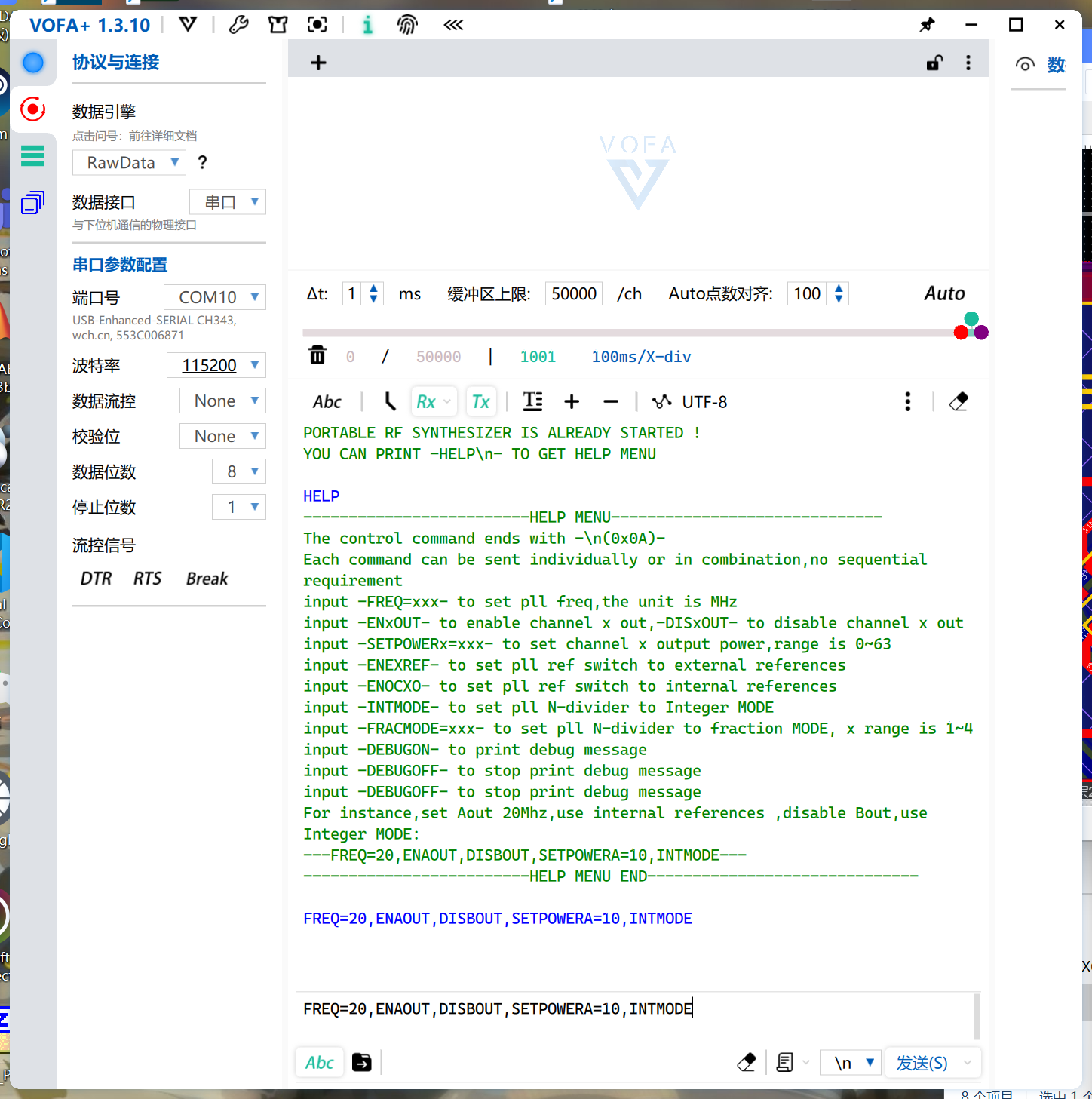
Task: Click the lock icon above the plot area
Action: [934, 63]
